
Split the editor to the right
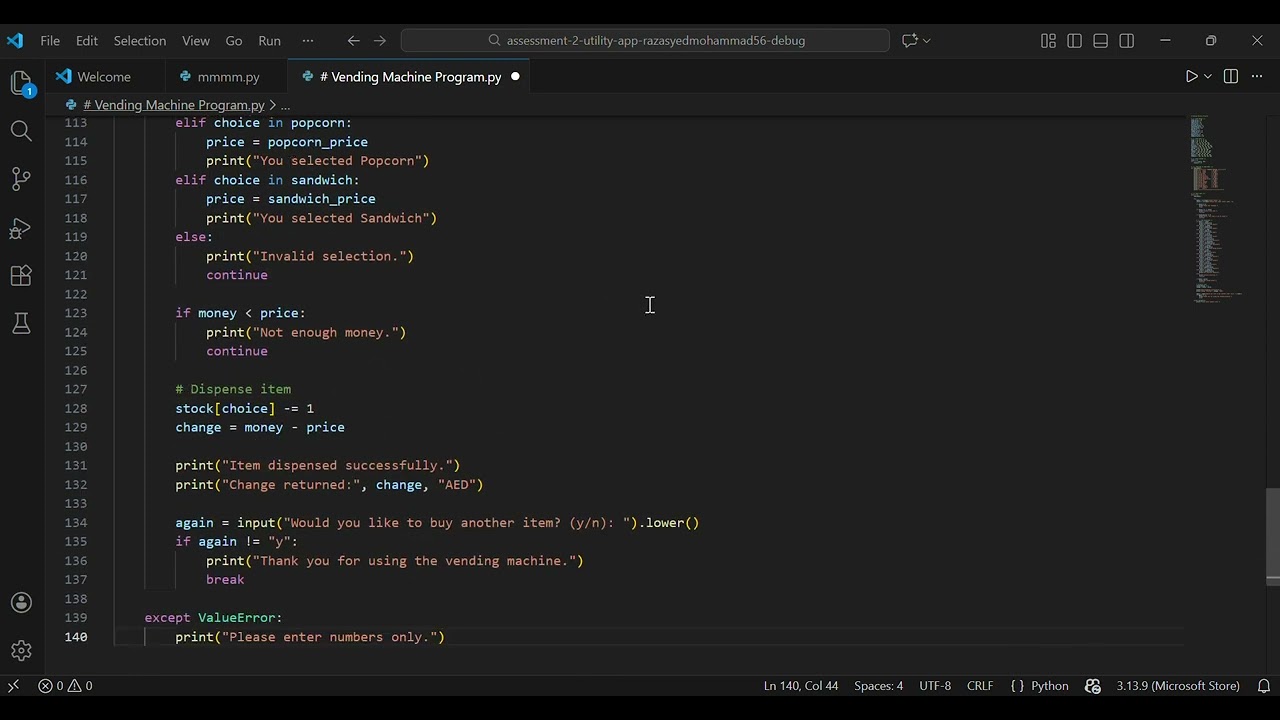point(1231,77)
